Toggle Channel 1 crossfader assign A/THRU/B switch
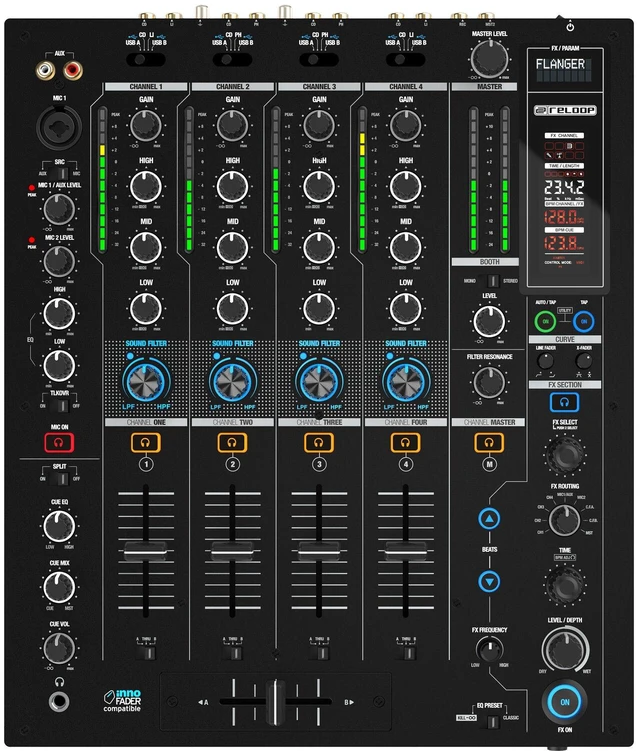The image size is (640, 751). 146,653
